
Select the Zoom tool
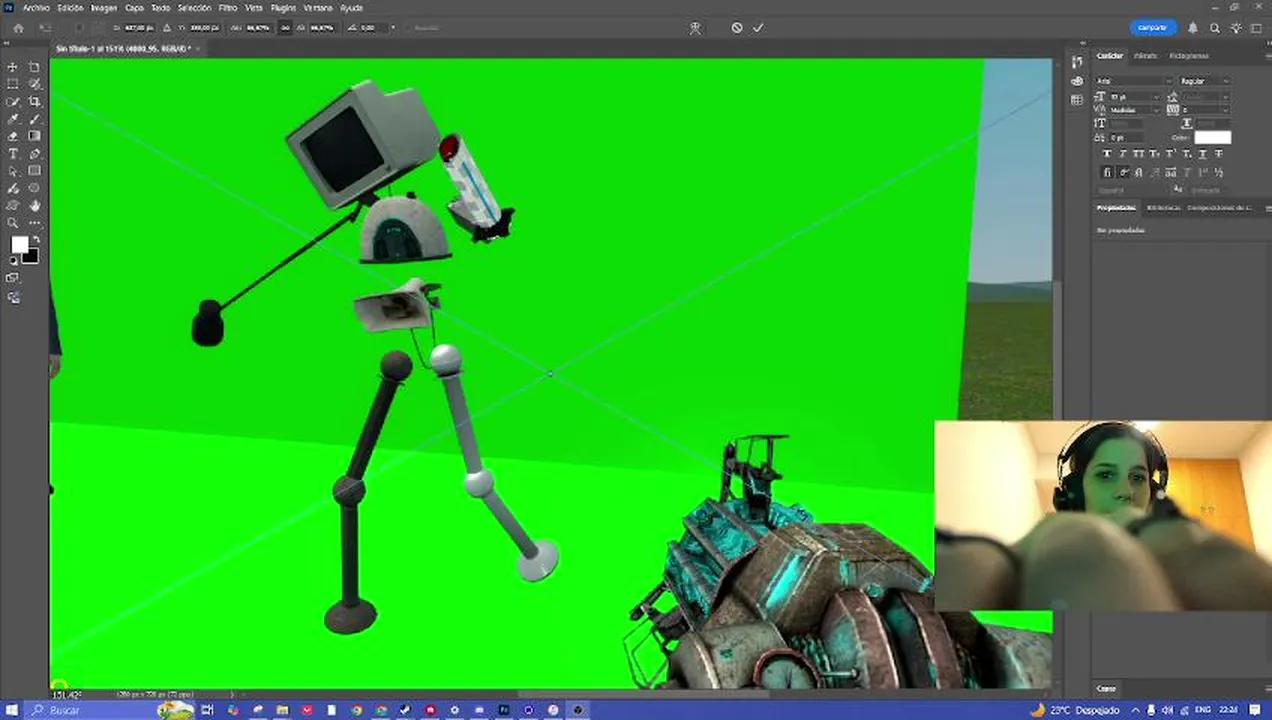click(13, 223)
